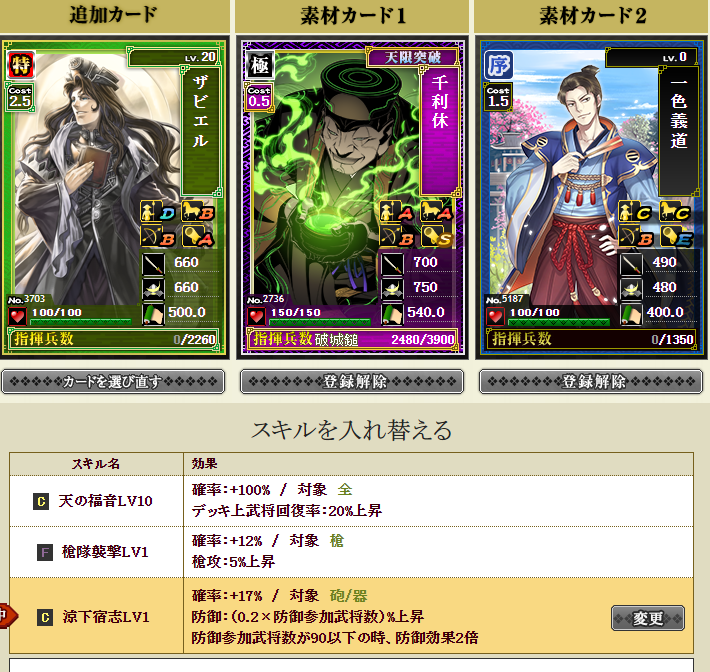Select the 一色義道 card thumbnail
The width and height of the screenshot is (710, 672).
591,197
